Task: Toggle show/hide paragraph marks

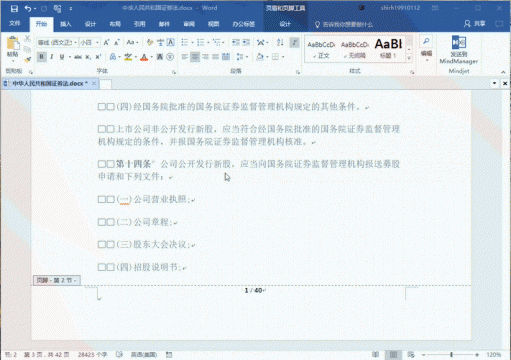Action: 294,42
